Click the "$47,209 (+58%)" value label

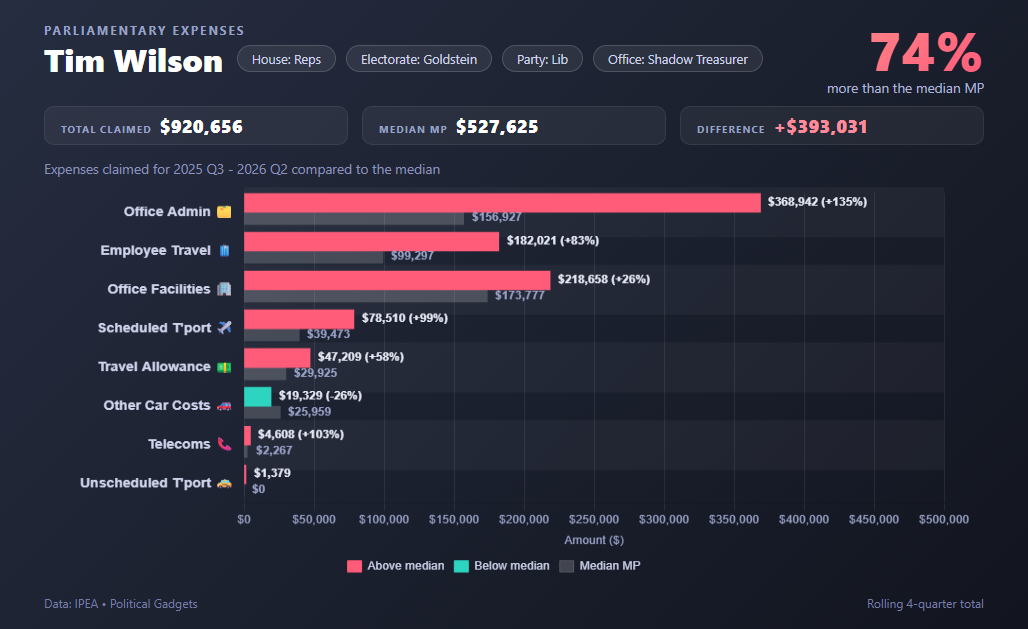click(x=361, y=357)
